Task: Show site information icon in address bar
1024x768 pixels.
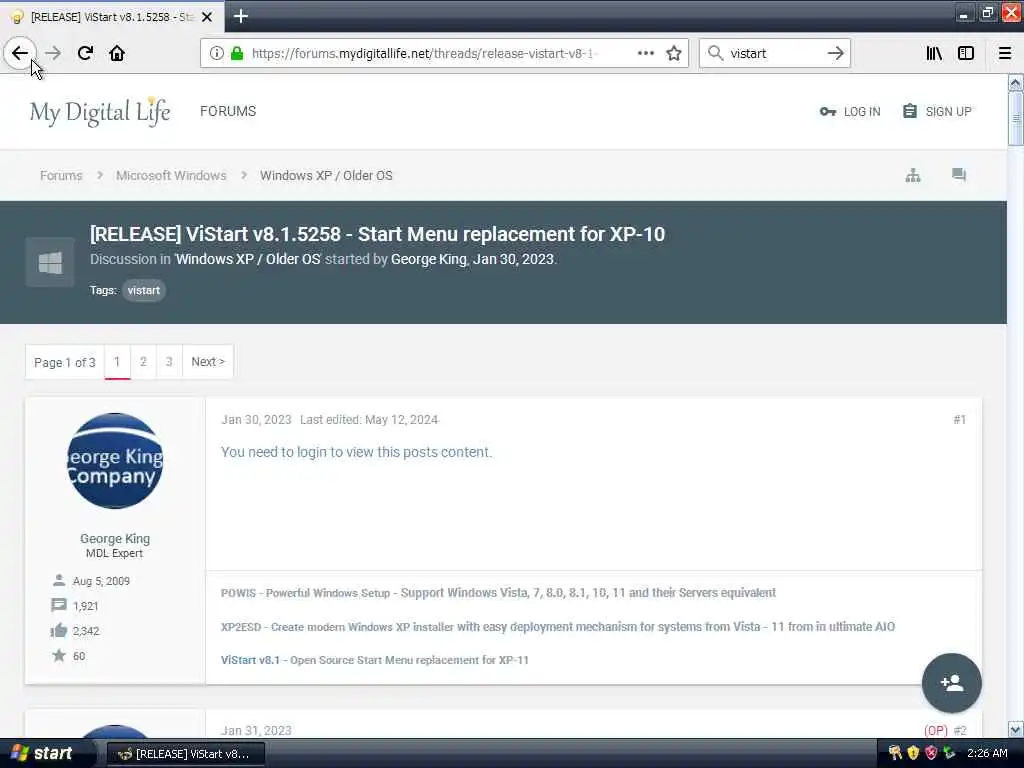Action: coord(216,53)
